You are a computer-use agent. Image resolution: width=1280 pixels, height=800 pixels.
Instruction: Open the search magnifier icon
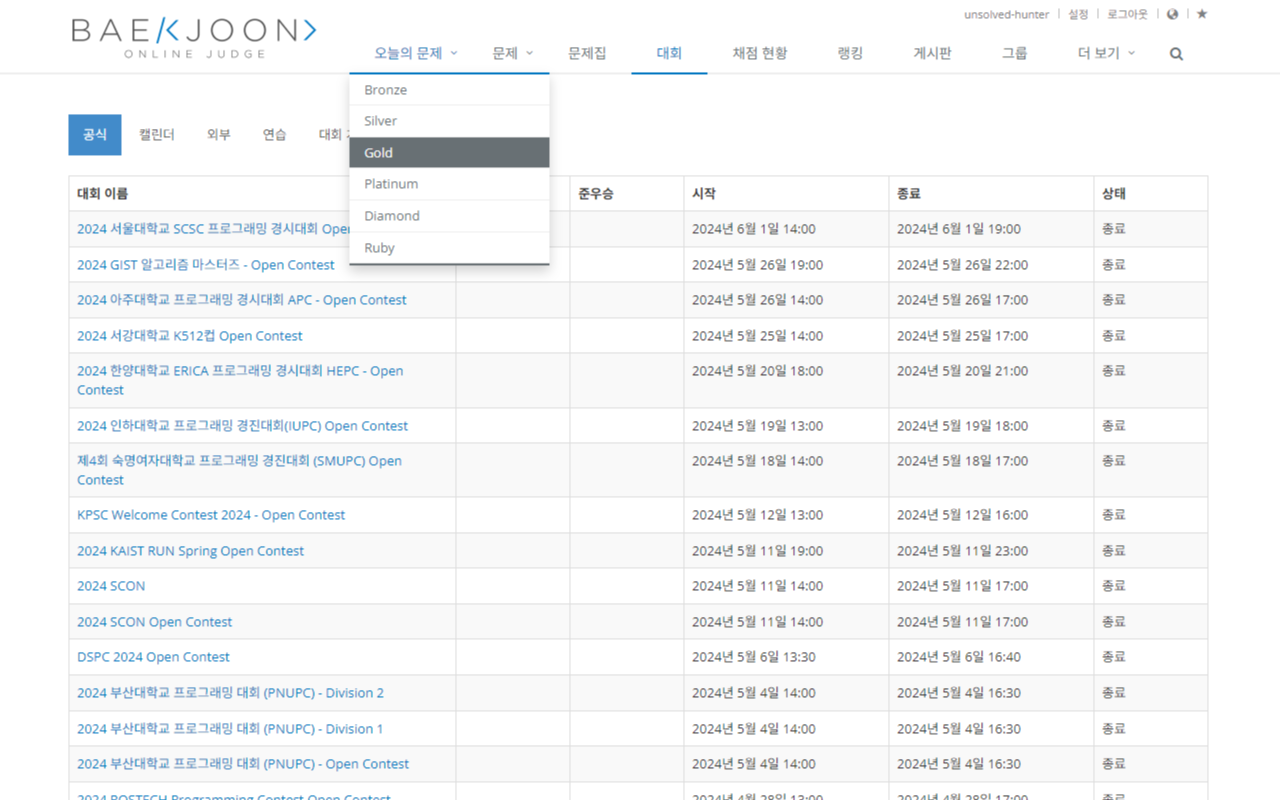1176,54
